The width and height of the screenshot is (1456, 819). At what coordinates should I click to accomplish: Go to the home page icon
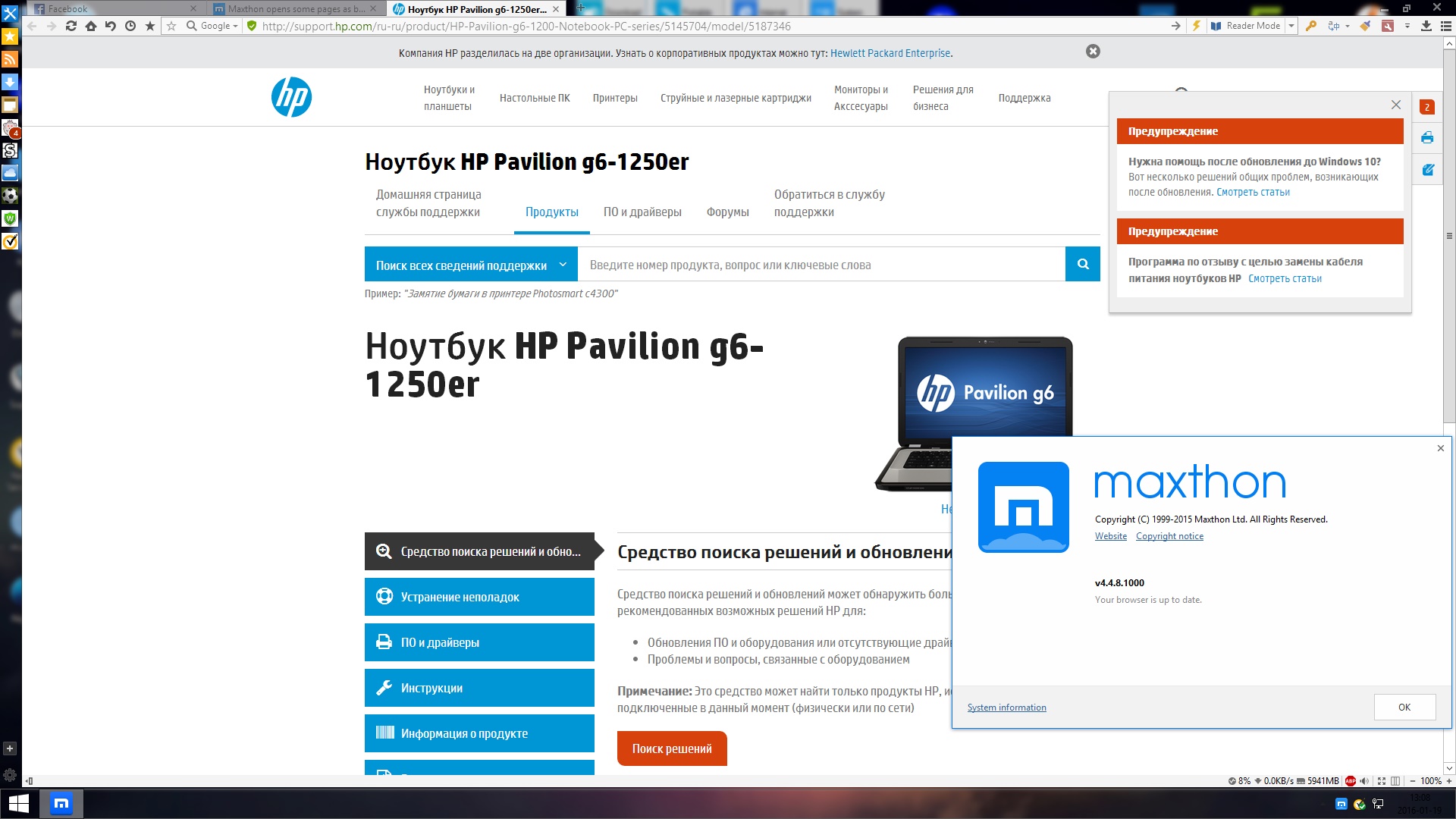91,26
